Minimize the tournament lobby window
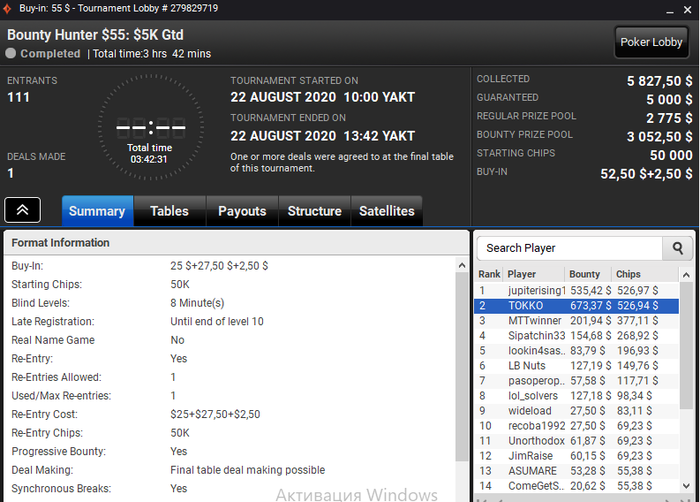Viewport: 700px width, 502px height. (670, 10)
